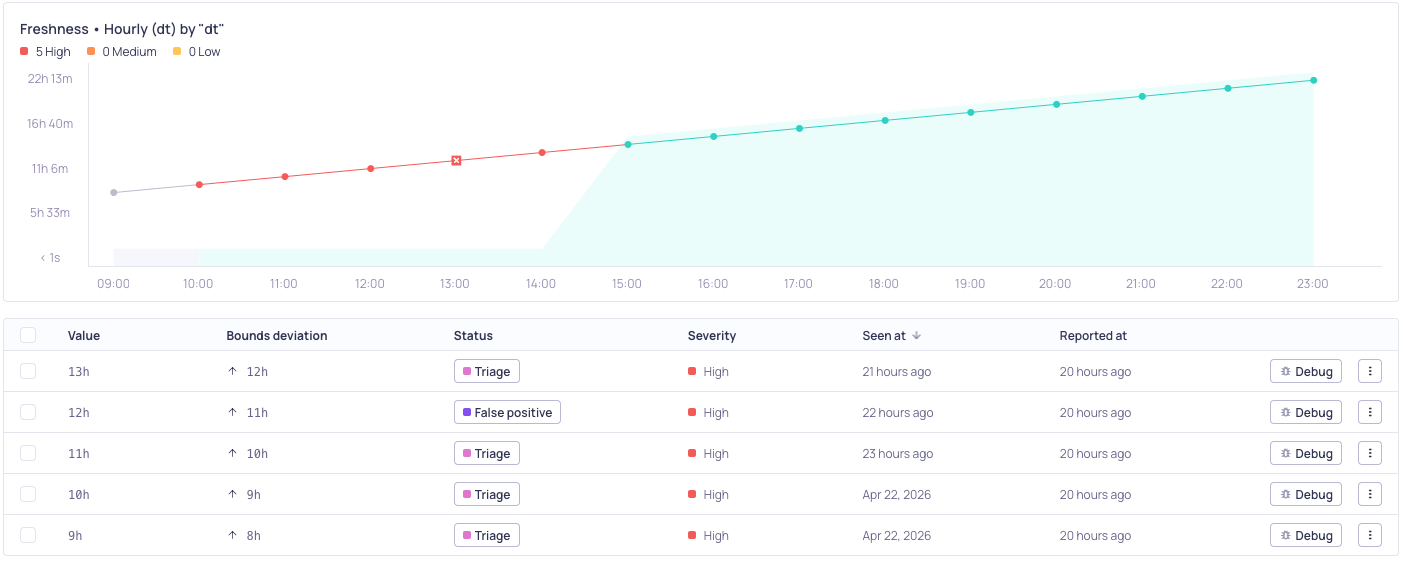Viewport: 1403px width, 561px height.
Task: Open the False positive status dropdown
Action: pyautogui.click(x=507, y=412)
